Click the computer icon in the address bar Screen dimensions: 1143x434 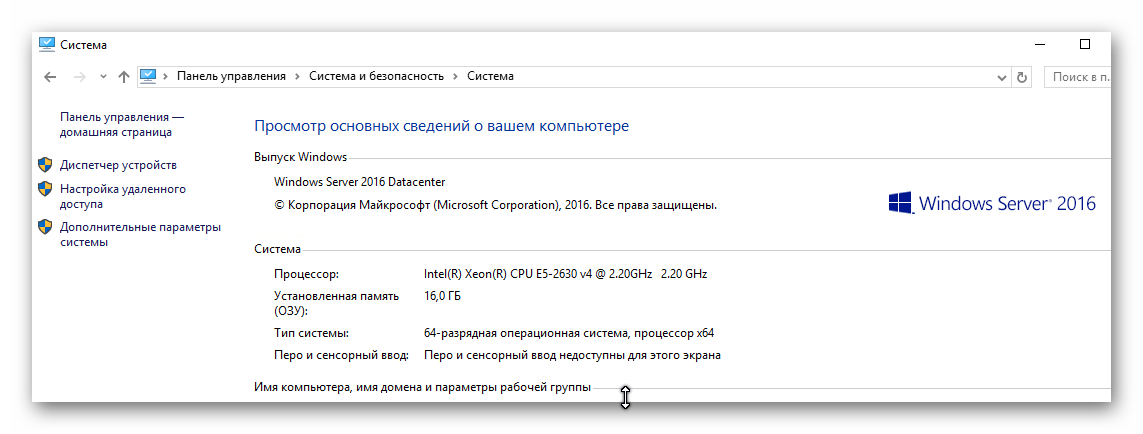[148, 76]
